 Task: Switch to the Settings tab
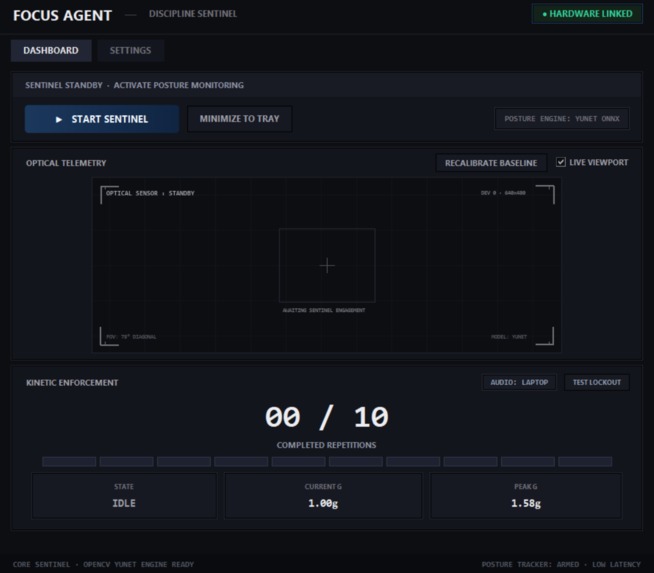coord(130,50)
